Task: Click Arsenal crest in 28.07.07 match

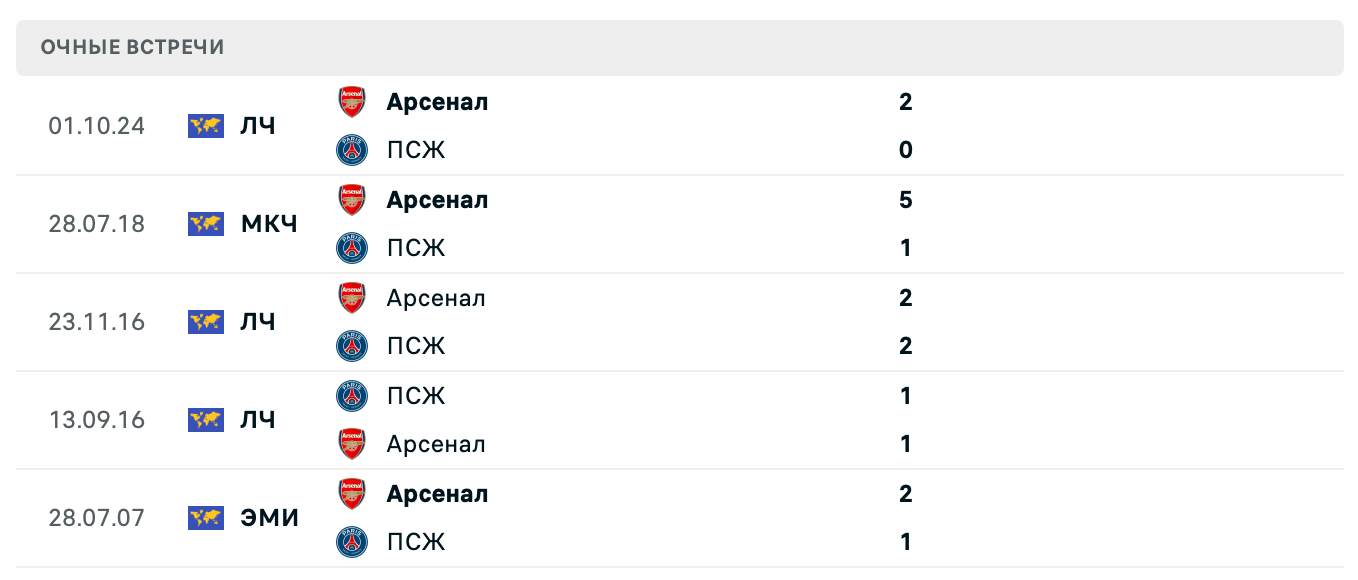Action: click(x=352, y=494)
